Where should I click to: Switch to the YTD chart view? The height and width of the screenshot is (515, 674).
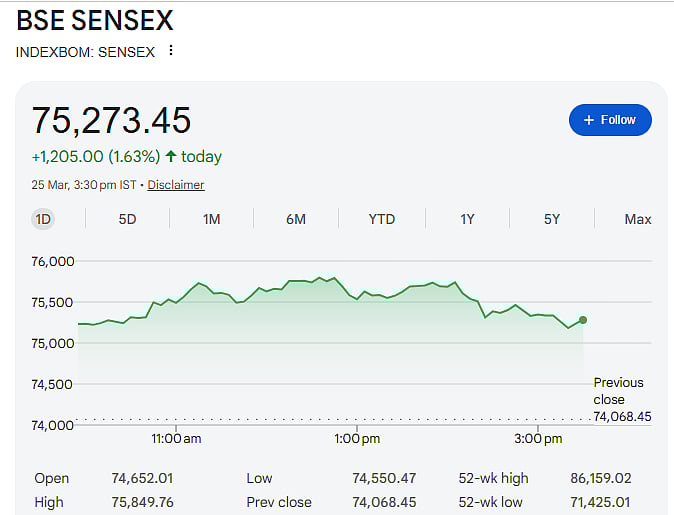(x=381, y=219)
